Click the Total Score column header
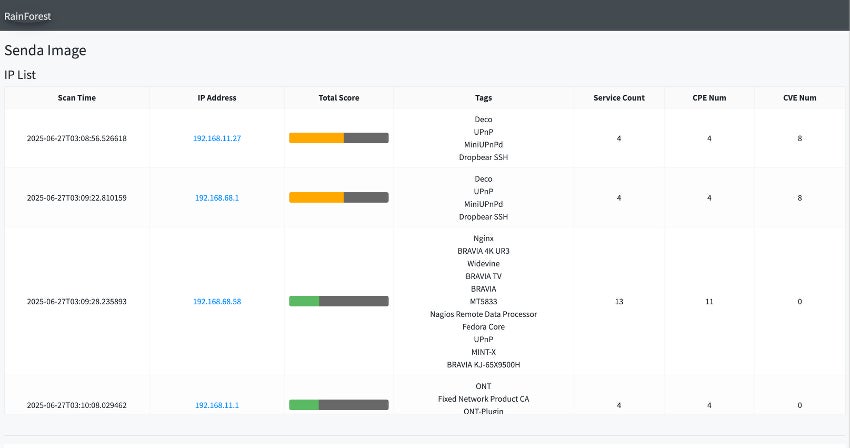This screenshot has height=448, width=850. tap(339, 98)
